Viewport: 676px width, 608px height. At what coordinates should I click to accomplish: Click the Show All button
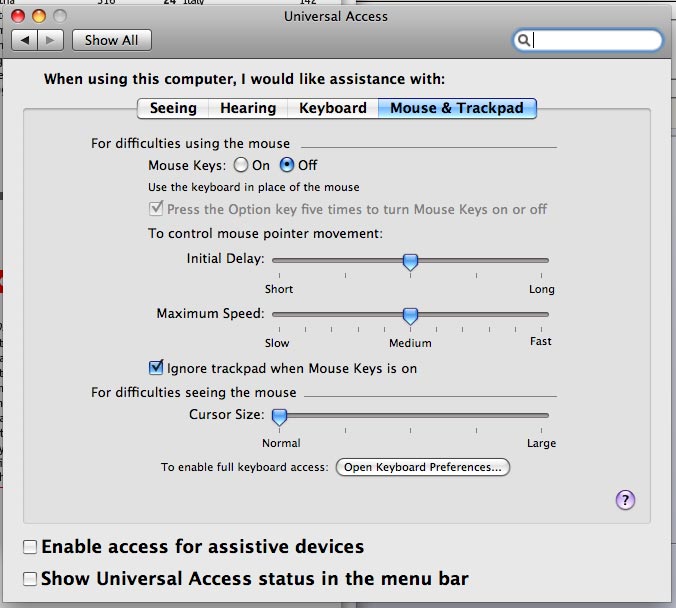click(112, 40)
